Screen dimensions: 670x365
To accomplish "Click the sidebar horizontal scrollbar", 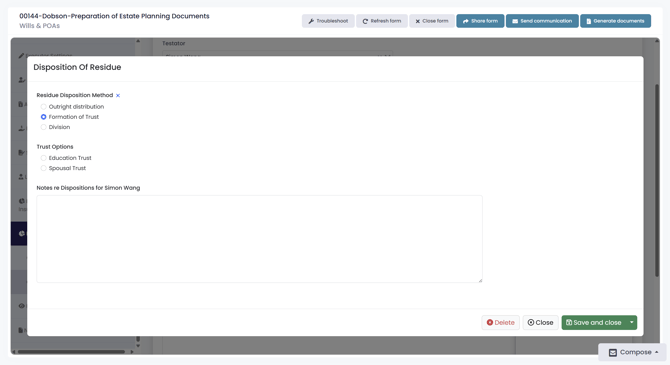I will click(x=71, y=352).
